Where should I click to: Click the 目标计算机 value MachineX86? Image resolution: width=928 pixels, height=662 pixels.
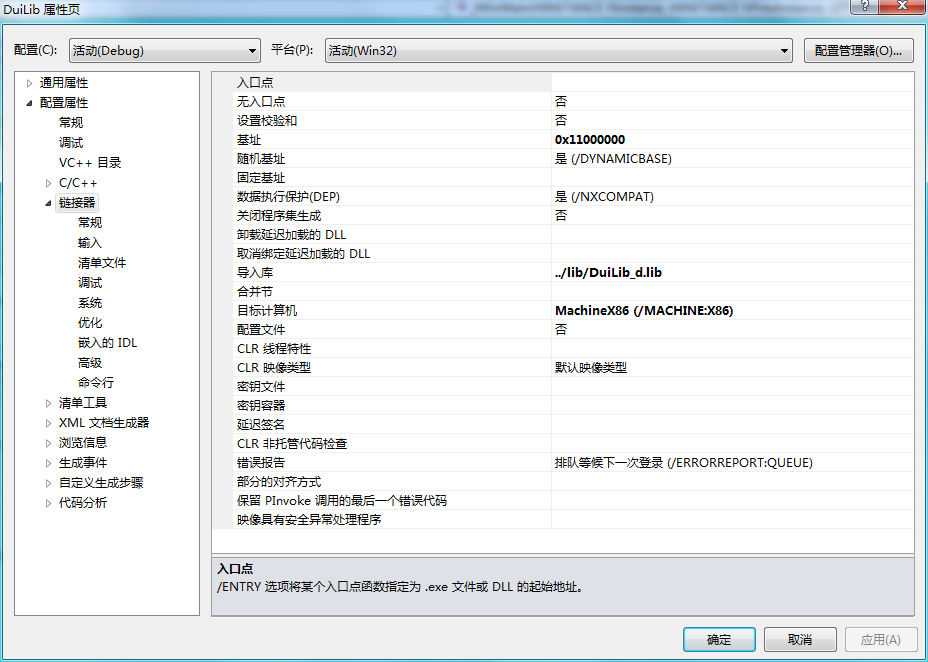(x=644, y=311)
